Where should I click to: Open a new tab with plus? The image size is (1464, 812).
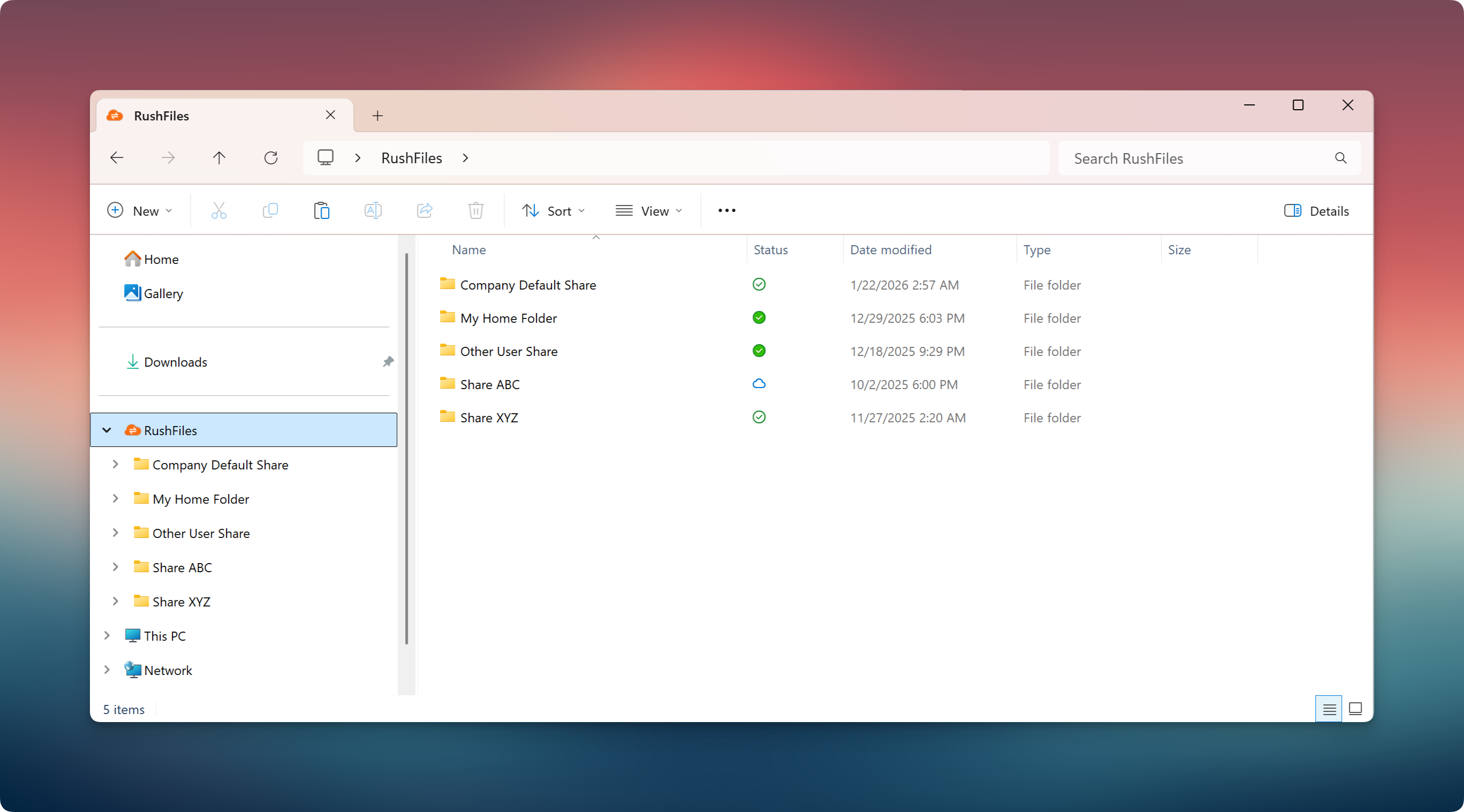(x=377, y=116)
